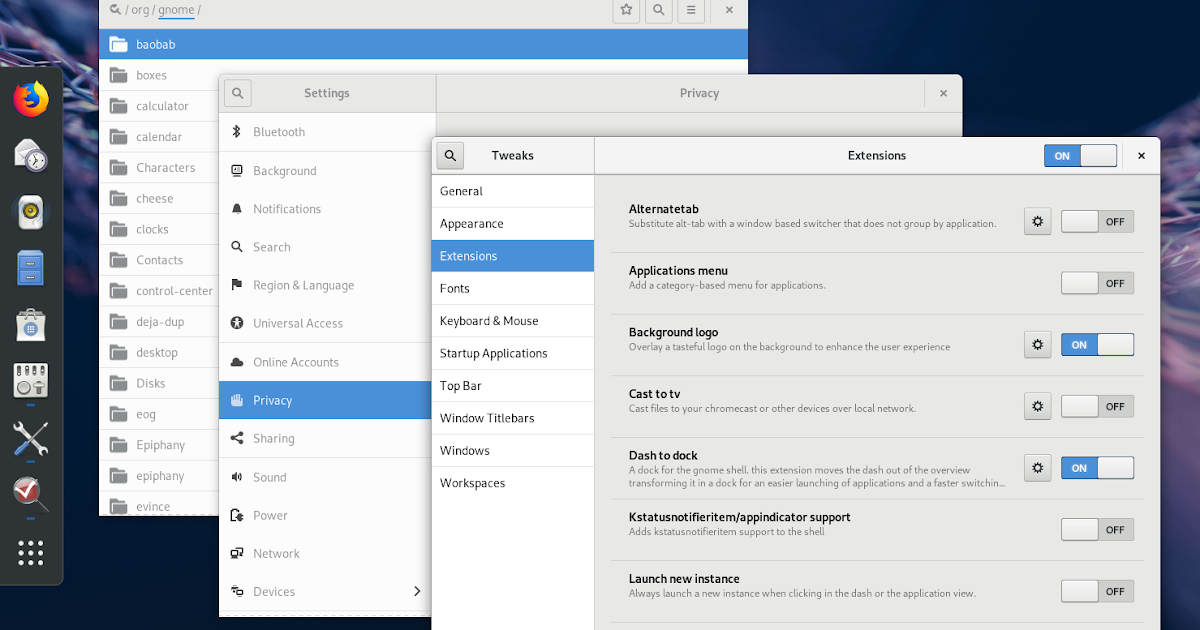Screen dimensions: 1200x630
Task: Click the search icon in dconf editor header
Action: pos(658,10)
